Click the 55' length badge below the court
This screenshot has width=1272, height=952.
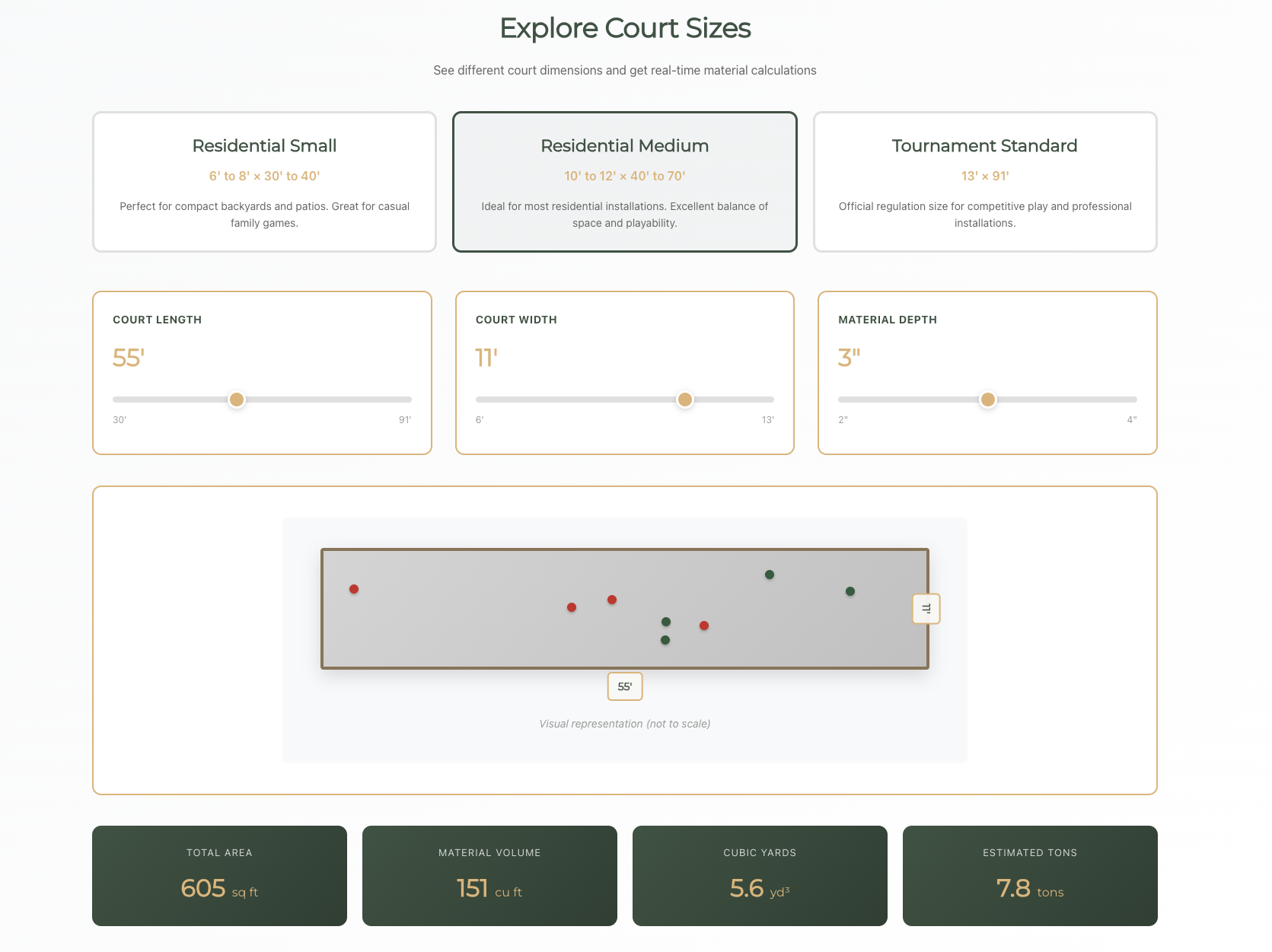pyautogui.click(x=625, y=686)
